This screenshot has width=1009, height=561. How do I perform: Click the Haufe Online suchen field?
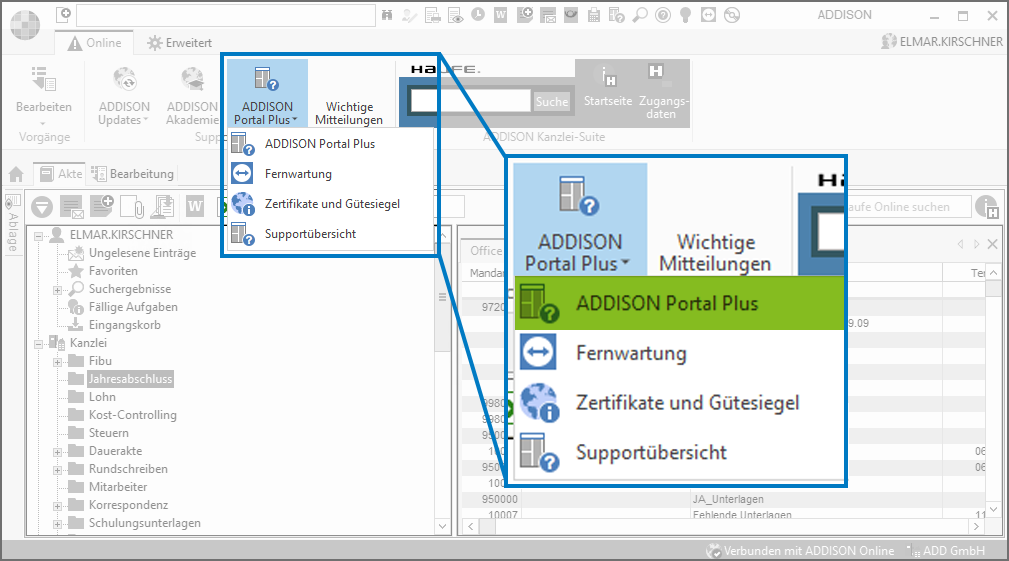[908, 206]
